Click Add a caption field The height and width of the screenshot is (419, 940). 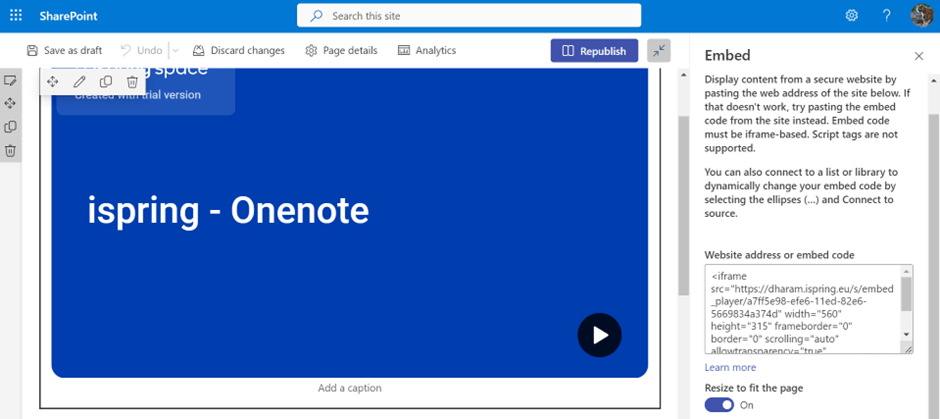[x=350, y=388]
